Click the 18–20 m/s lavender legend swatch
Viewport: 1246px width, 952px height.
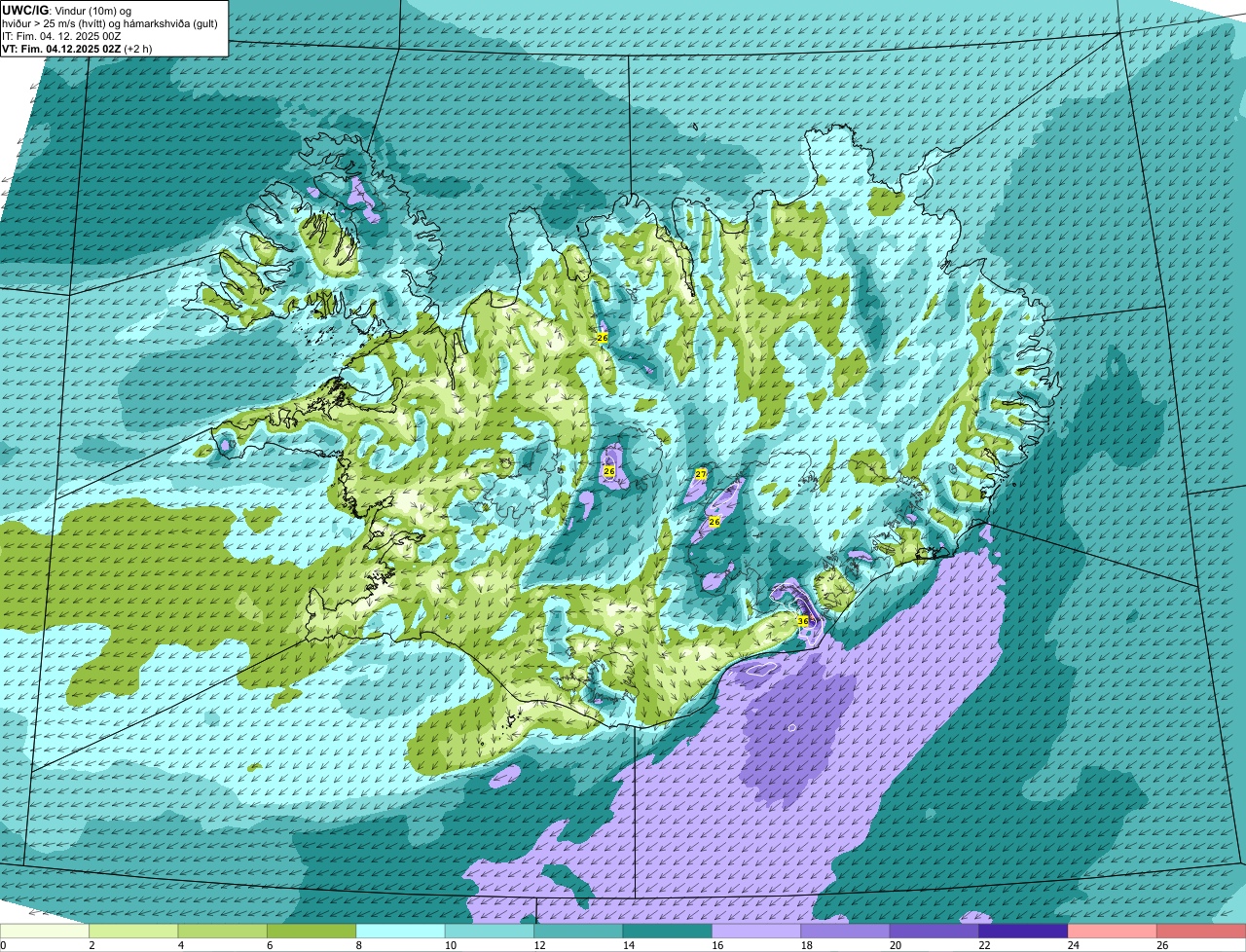(846, 932)
